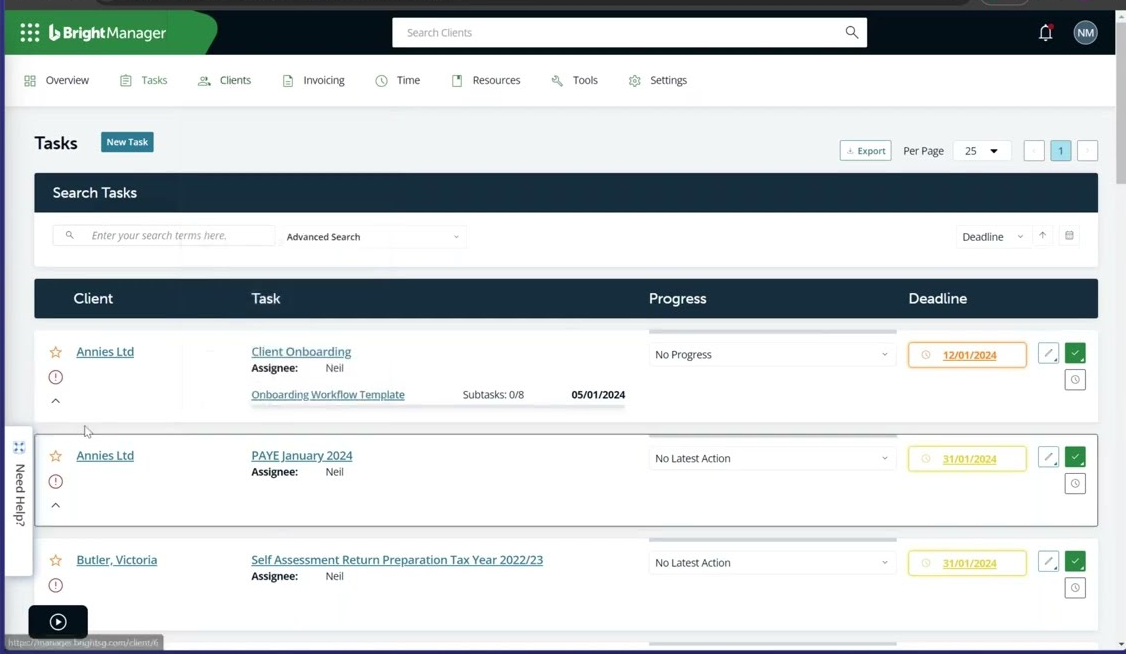The height and width of the screenshot is (654, 1126).
Task: Go to the Invoicing tab
Action: coord(313,80)
